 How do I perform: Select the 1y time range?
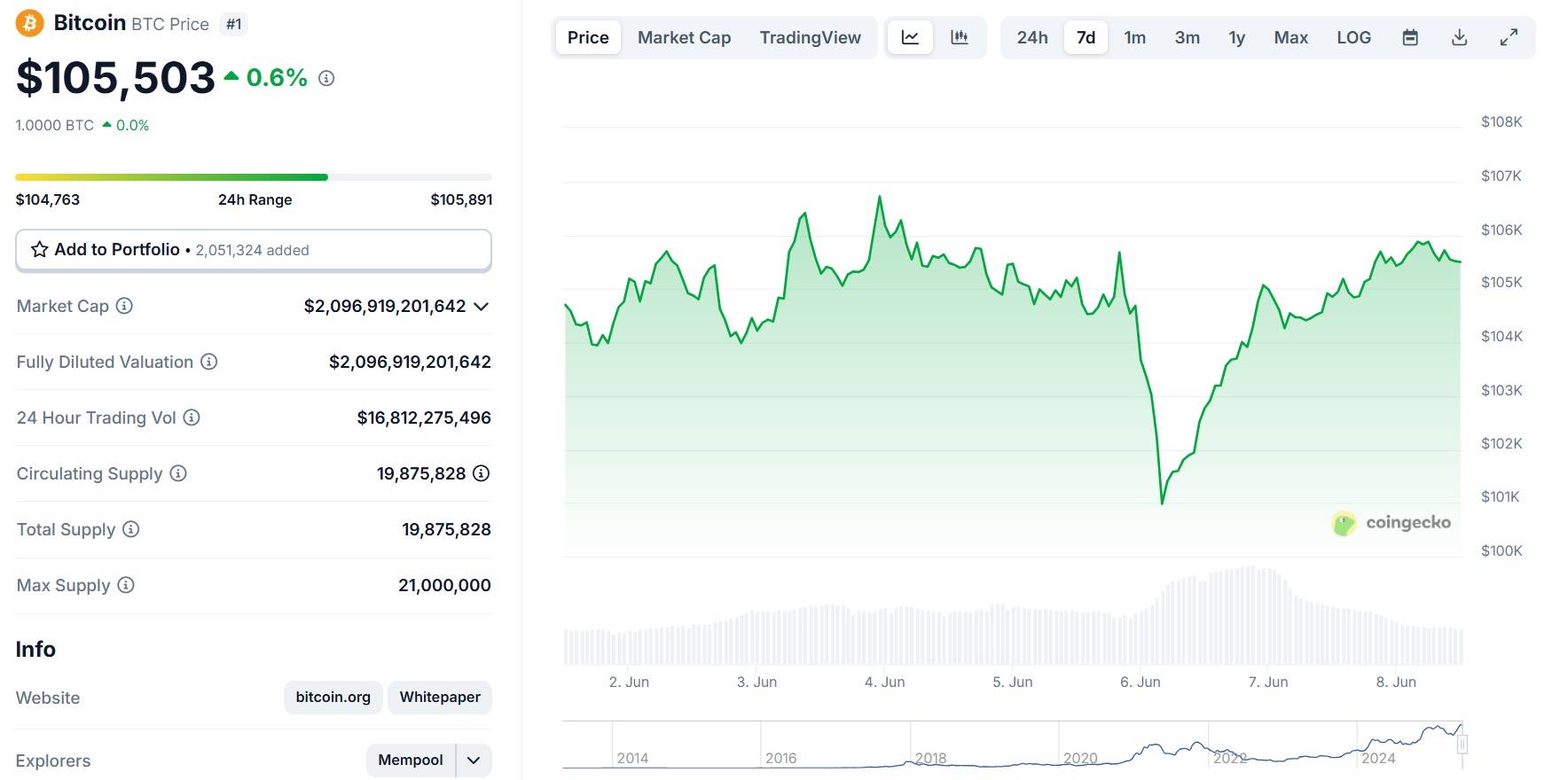[x=1236, y=37]
